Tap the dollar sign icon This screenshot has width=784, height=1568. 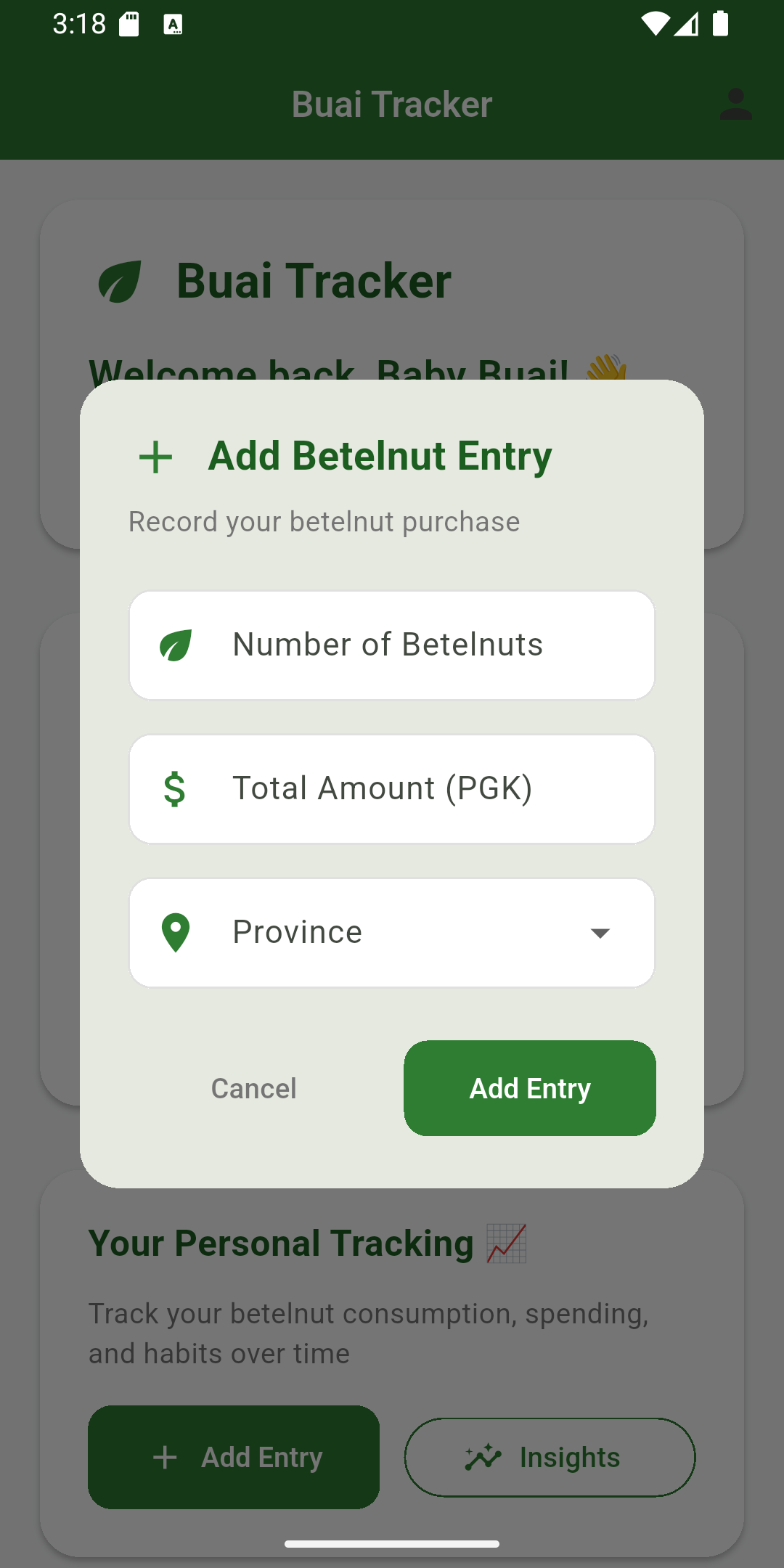pyautogui.click(x=175, y=789)
